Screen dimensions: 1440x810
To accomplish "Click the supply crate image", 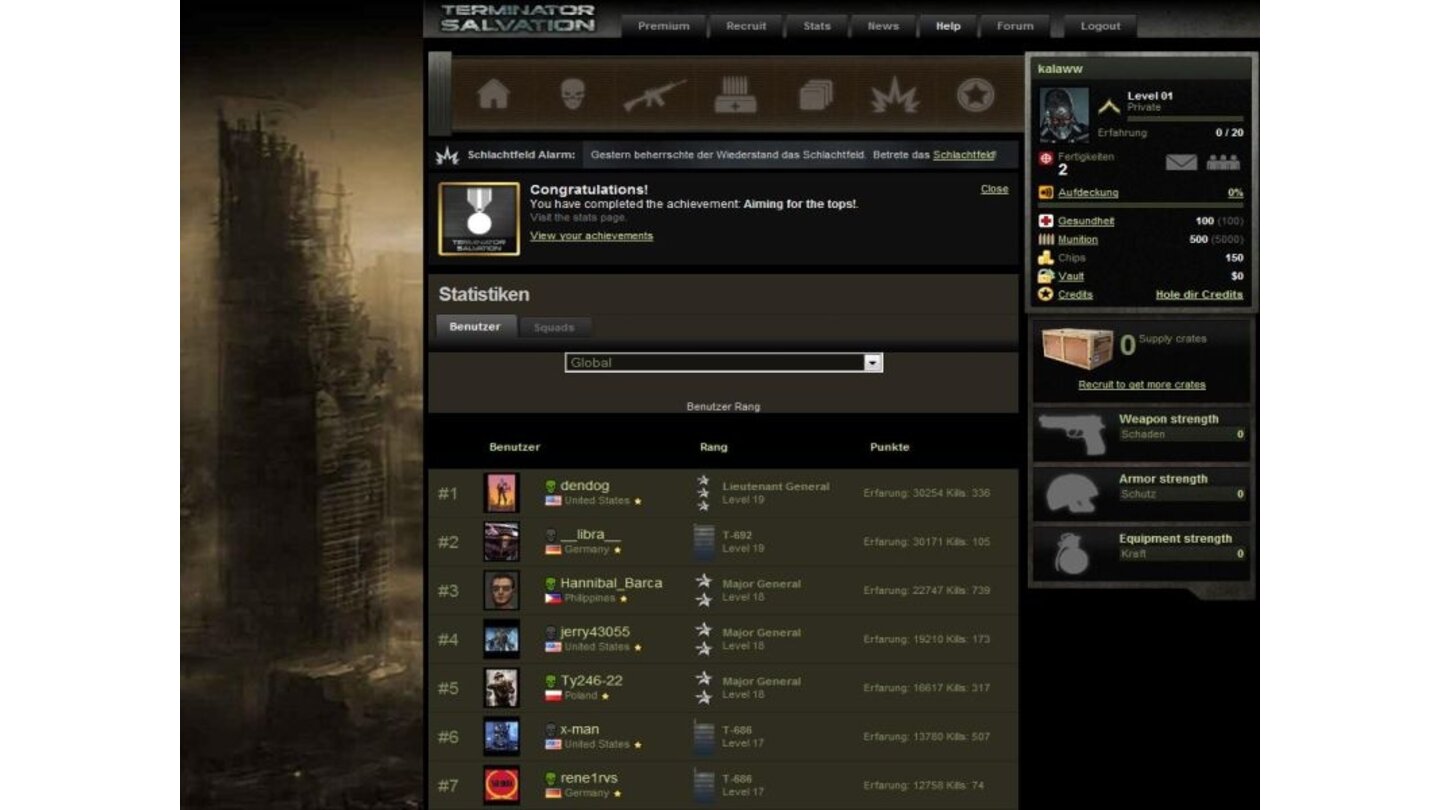I will point(1077,348).
